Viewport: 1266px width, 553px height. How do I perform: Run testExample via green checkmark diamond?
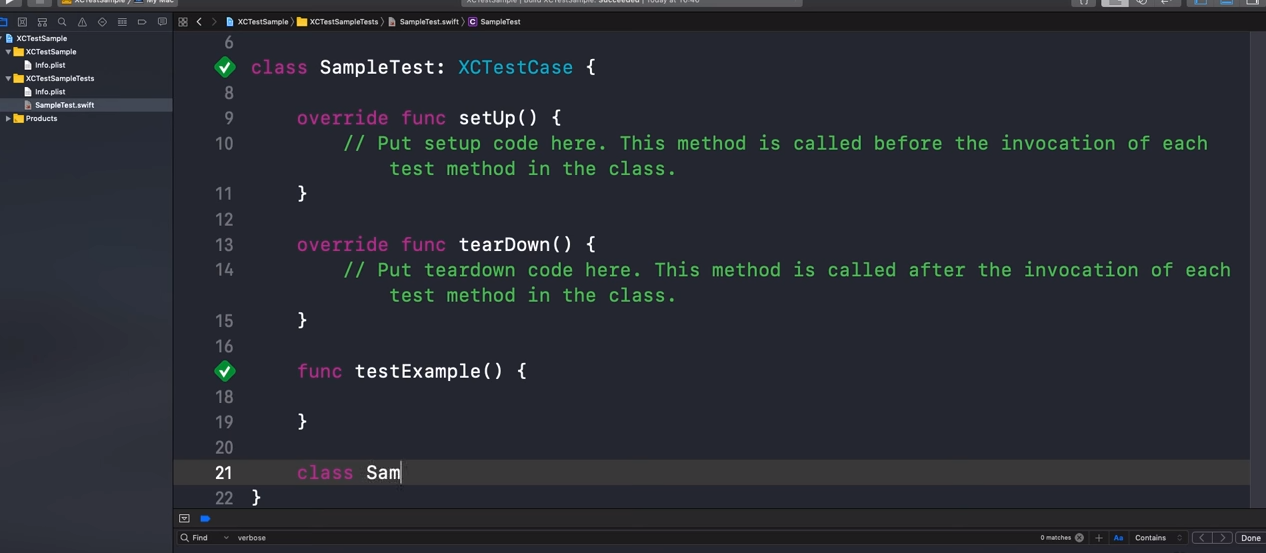point(225,371)
